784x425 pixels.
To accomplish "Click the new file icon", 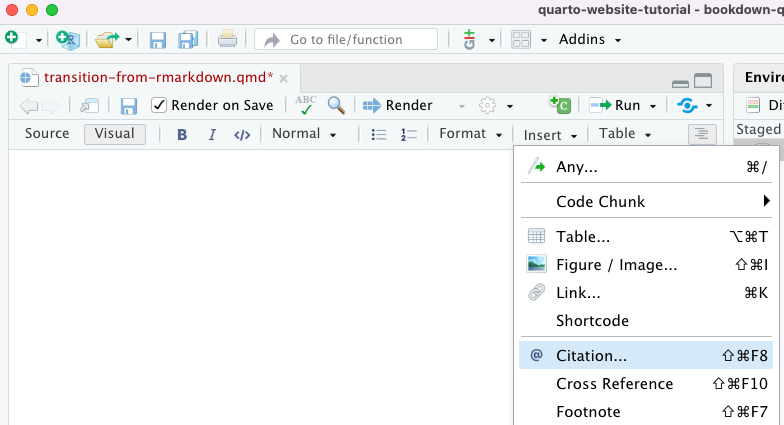I will pyautogui.click(x=12, y=39).
